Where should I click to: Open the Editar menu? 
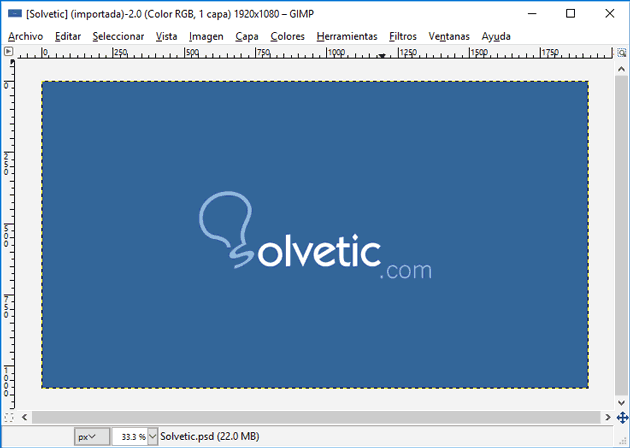68,37
